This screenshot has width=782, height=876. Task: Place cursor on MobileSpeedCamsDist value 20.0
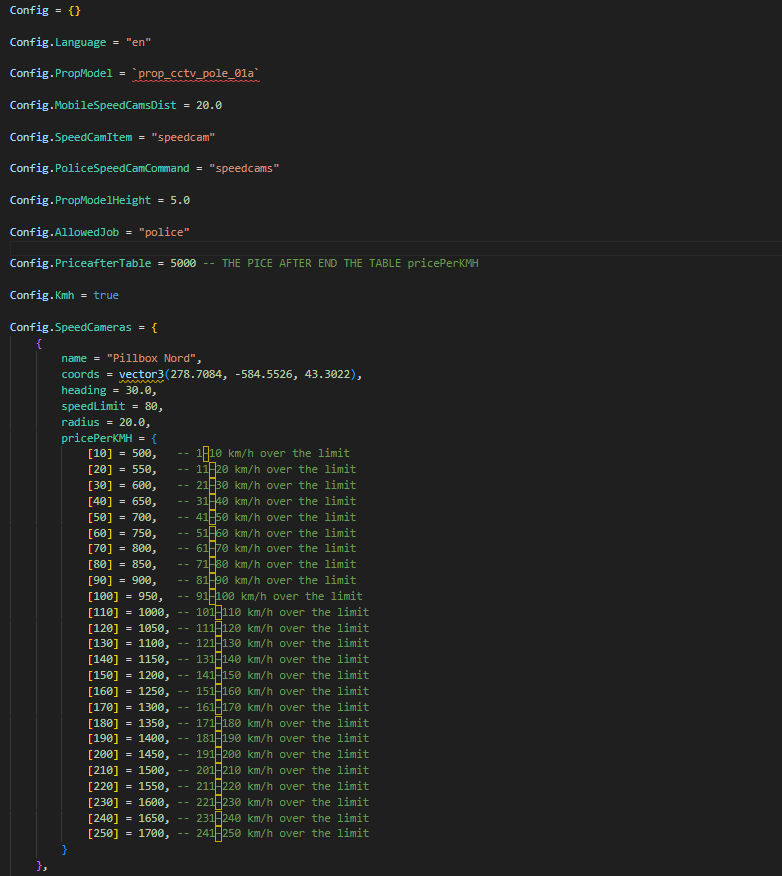(x=209, y=105)
